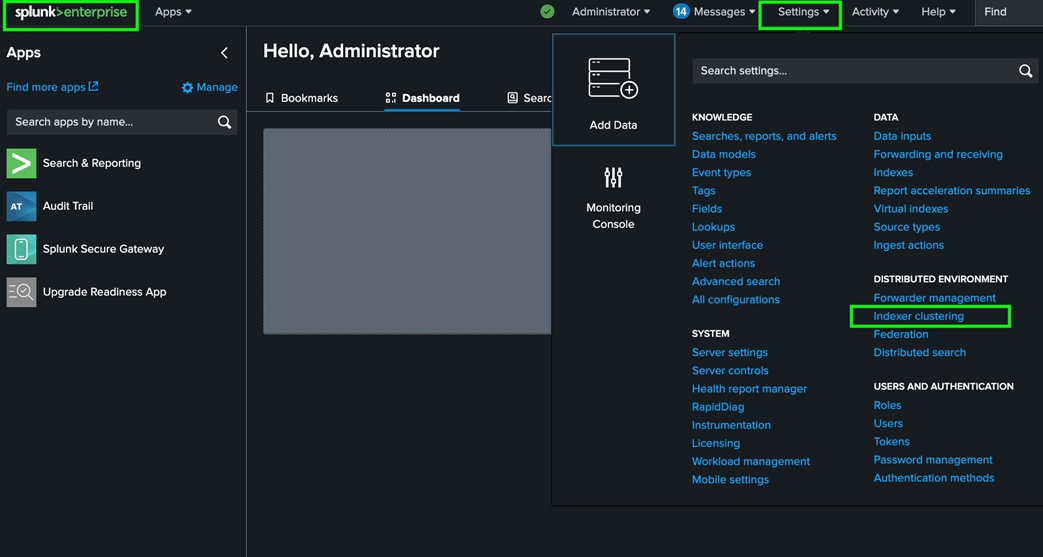Switch to the Bookmarks tab

[301, 98]
